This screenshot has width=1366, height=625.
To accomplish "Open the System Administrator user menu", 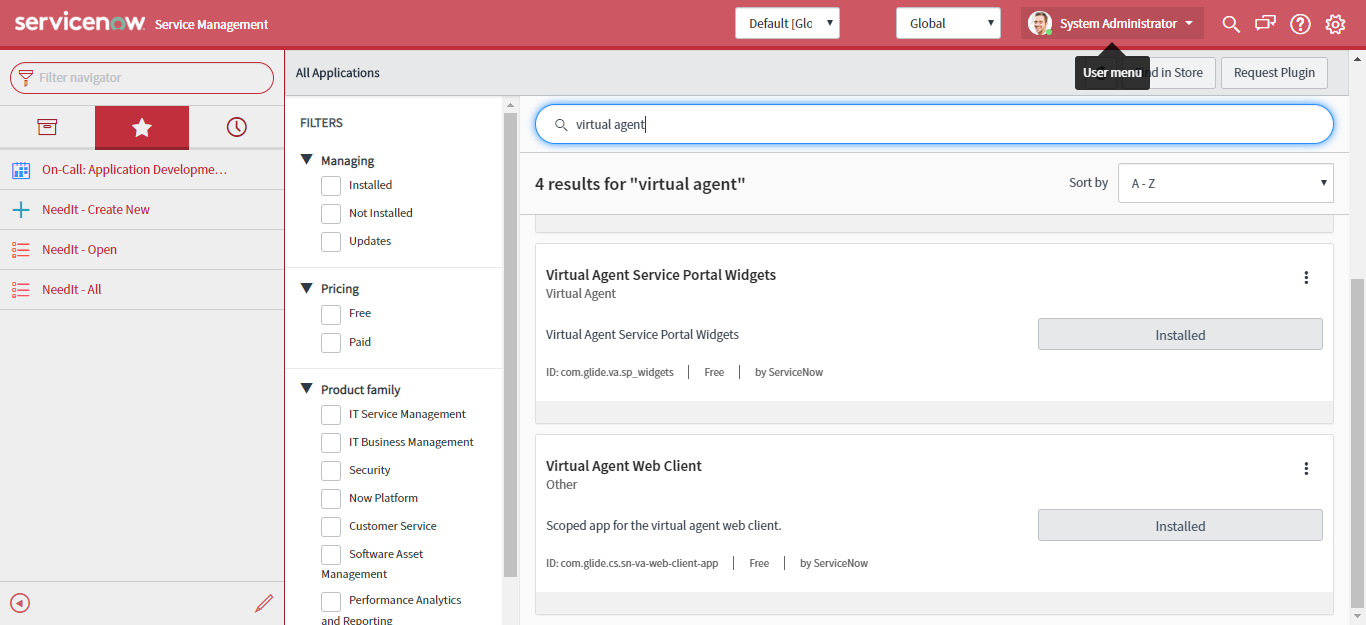I will (x=1111, y=23).
